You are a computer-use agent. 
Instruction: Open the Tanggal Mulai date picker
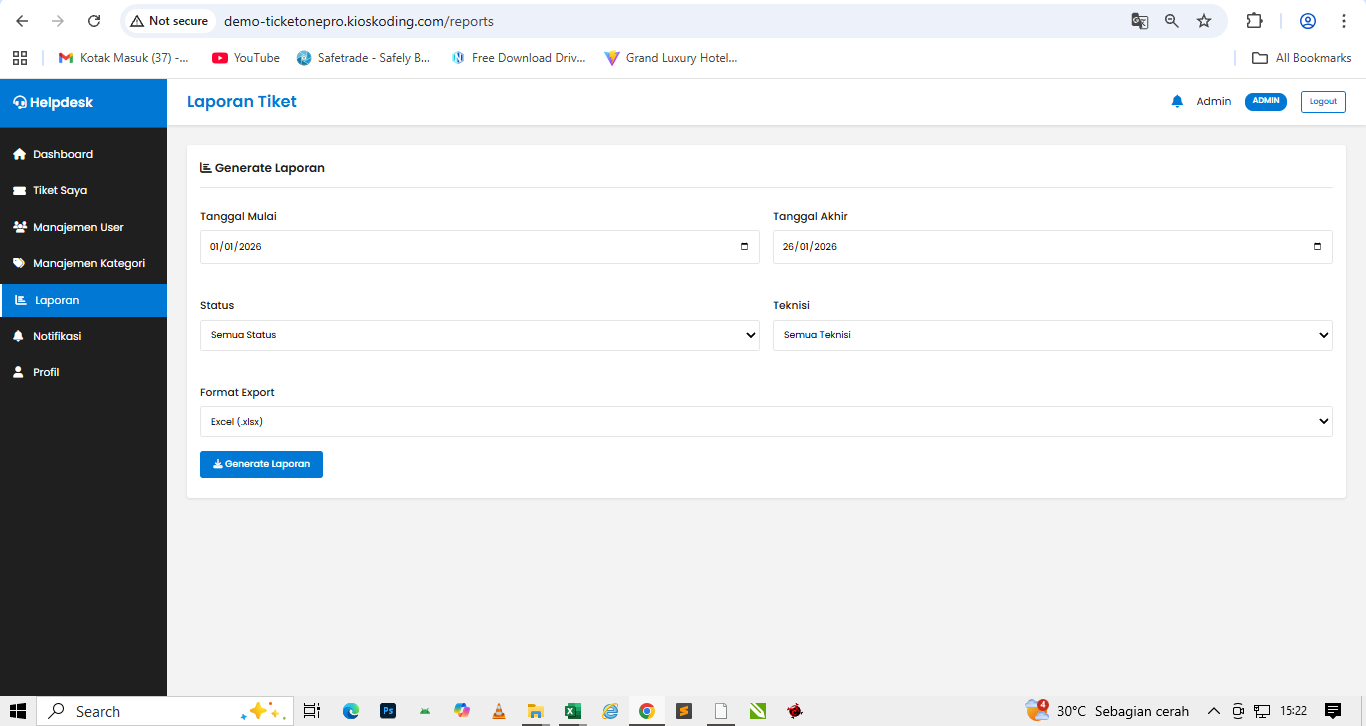pyautogui.click(x=744, y=246)
